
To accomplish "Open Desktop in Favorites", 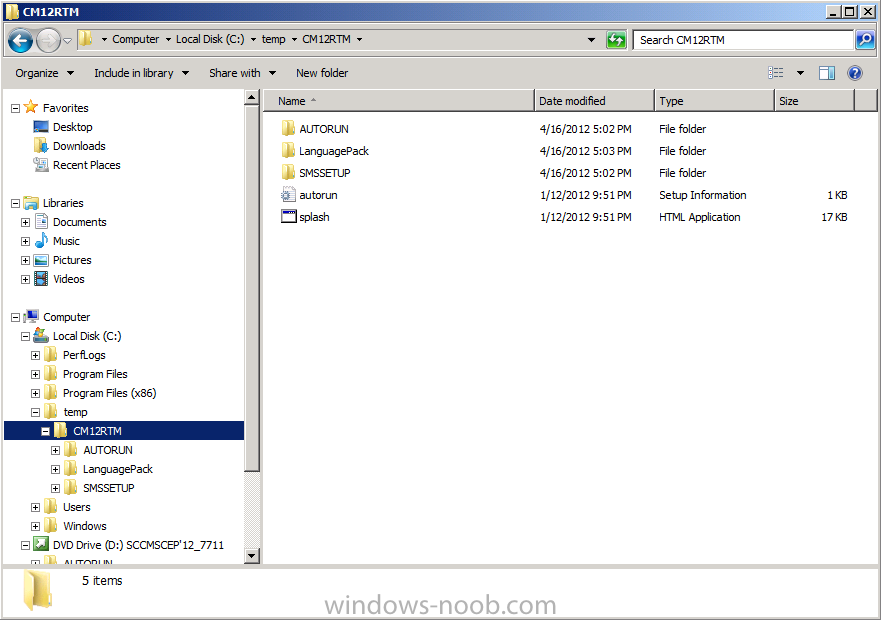I will [72, 127].
